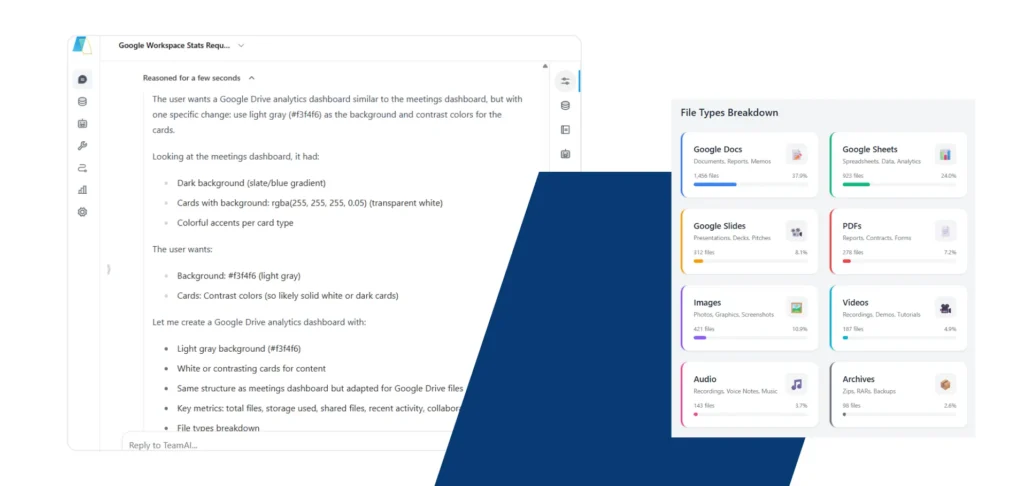
Task: Open the chat icon in left sidebar
Action: point(82,80)
